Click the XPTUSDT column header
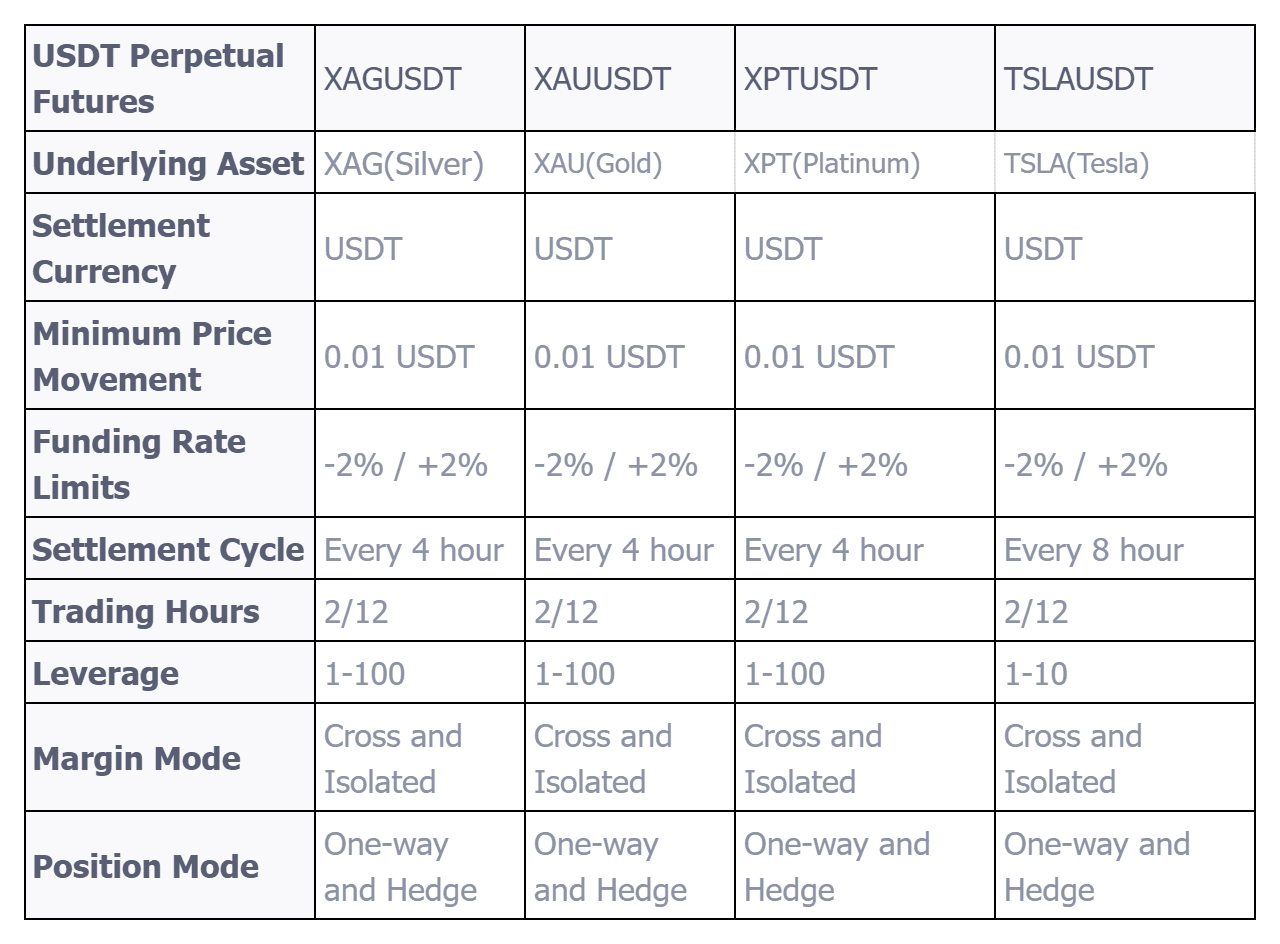The height and width of the screenshot is (944, 1280). [x=810, y=79]
